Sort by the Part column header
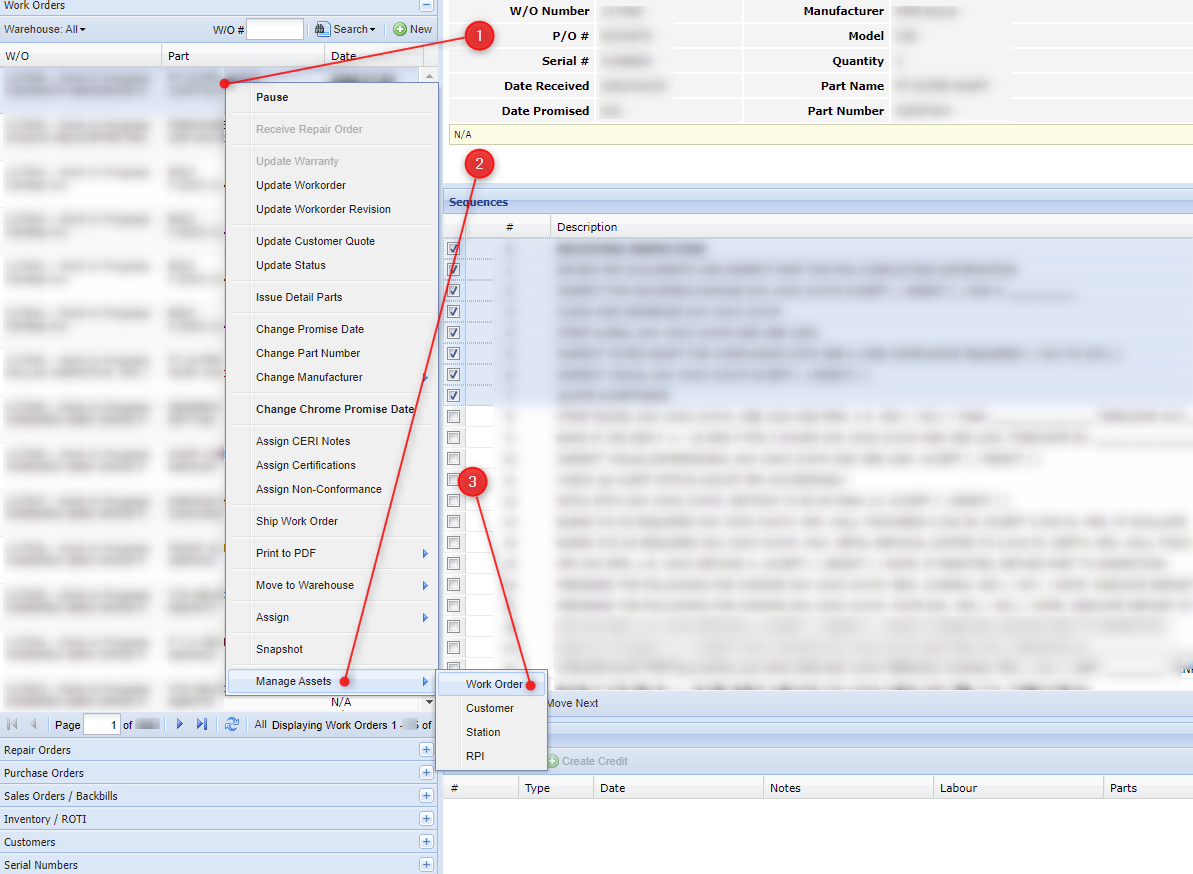The height and width of the screenshot is (874, 1193). point(244,56)
